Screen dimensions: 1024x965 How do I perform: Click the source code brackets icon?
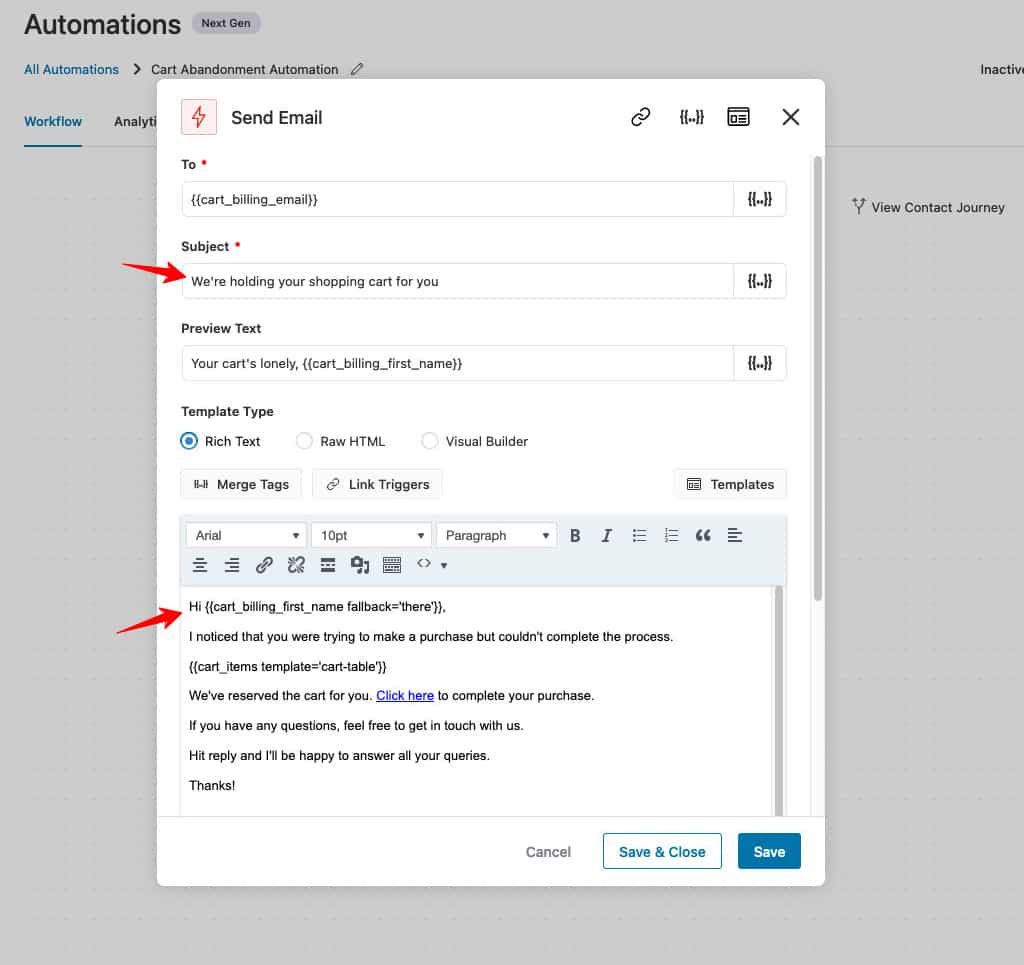424,563
